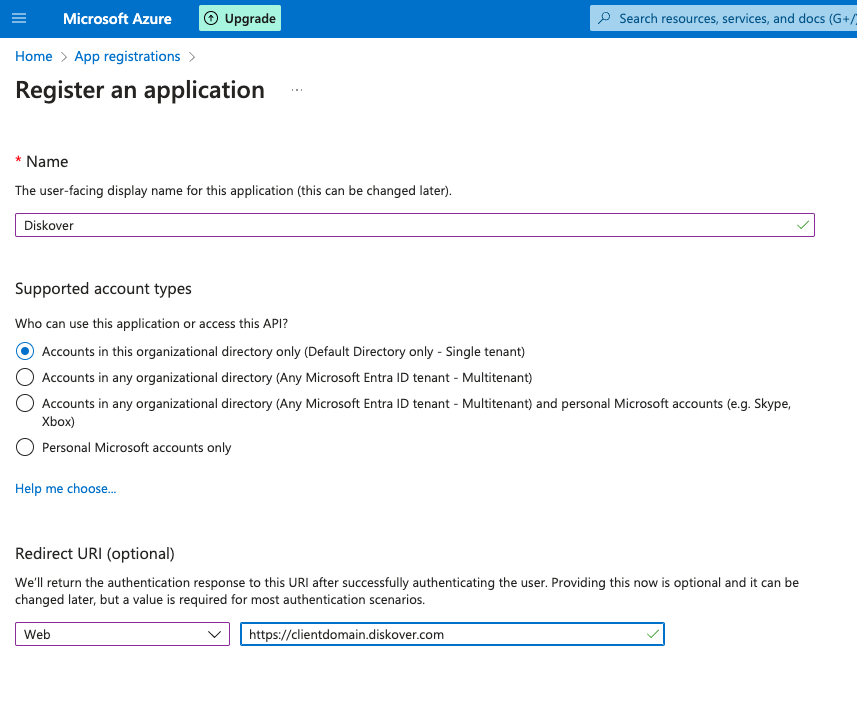This screenshot has width=857, height=702.
Task: Open App registrations breadcrumb
Action: pos(127,56)
